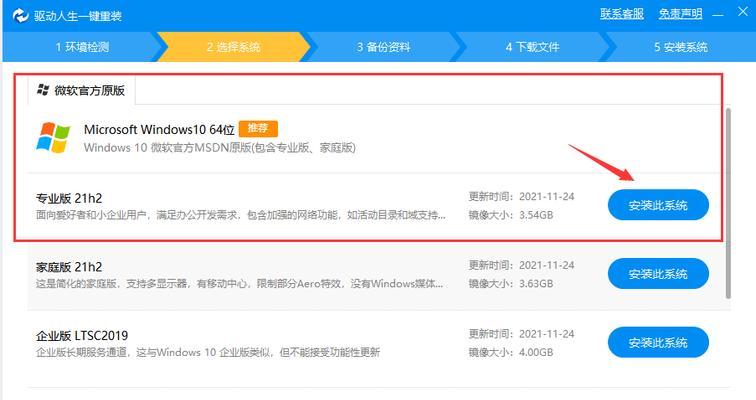Viewport: 756px width, 400px height.
Task: Open the 免责声明 link
Action: point(680,14)
